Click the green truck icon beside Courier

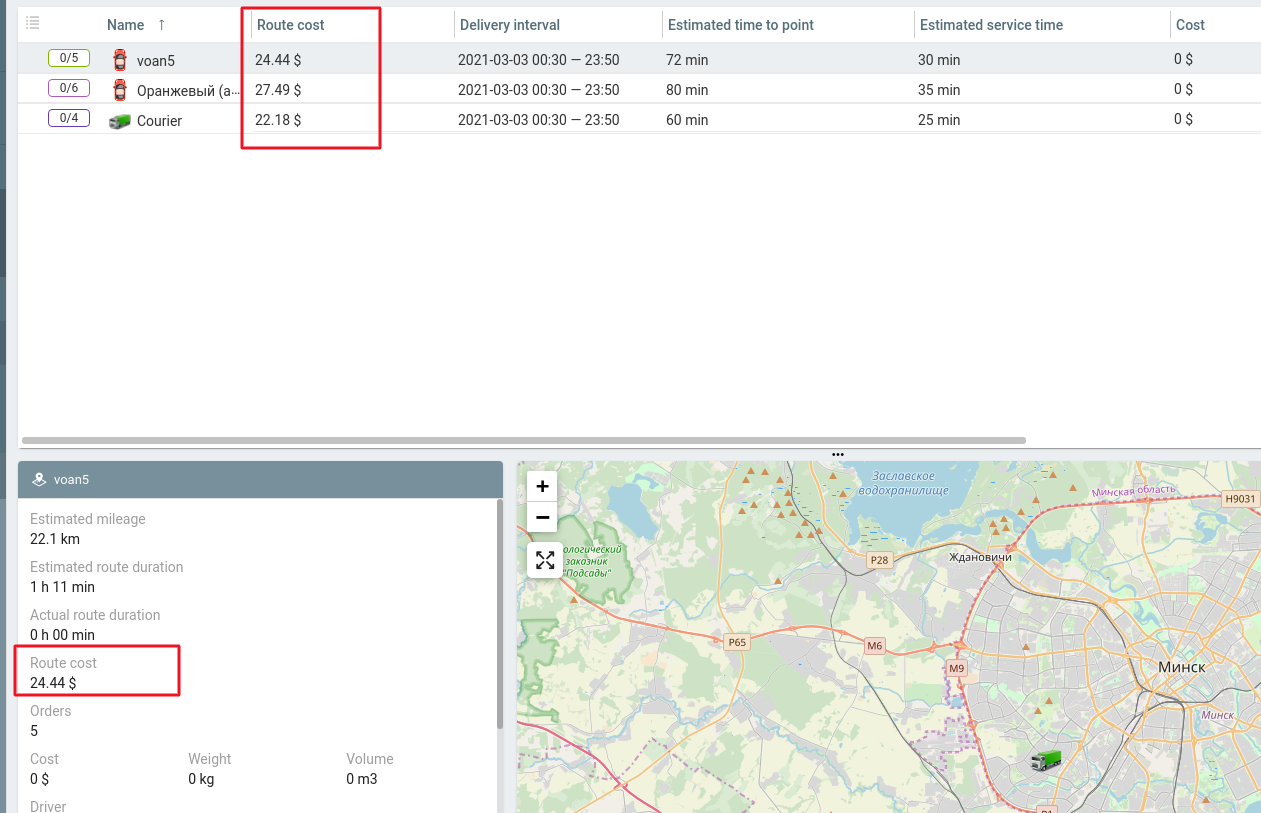point(120,121)
